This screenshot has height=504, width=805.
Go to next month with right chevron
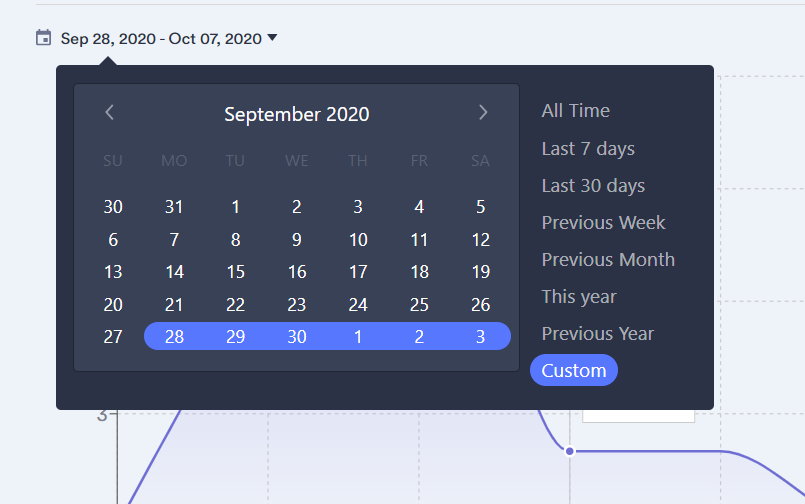coord(483,113)
